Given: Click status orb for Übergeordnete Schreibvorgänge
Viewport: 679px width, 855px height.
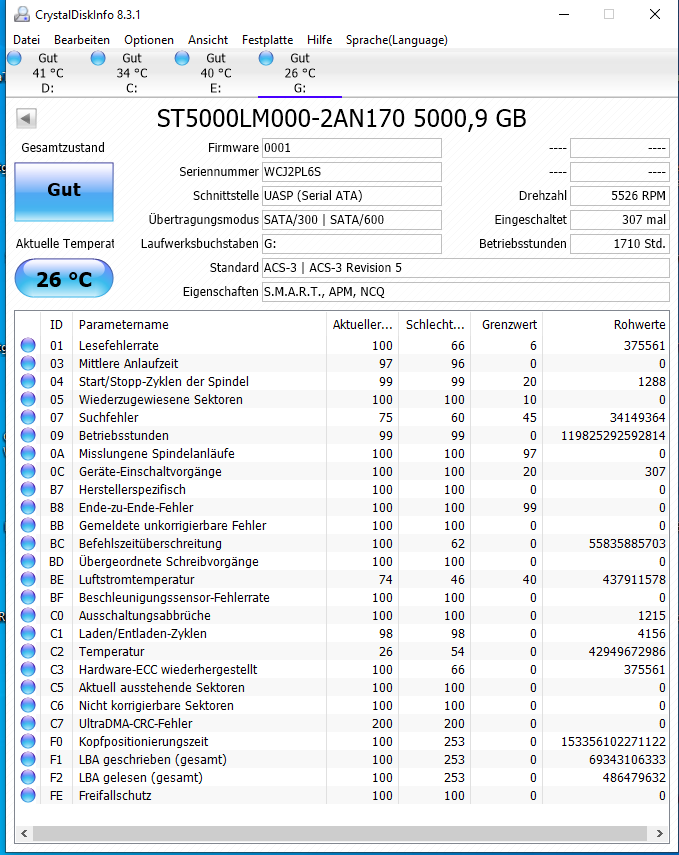Looking at the screenshot, I should pyautogui.click(x=28, y=561).
